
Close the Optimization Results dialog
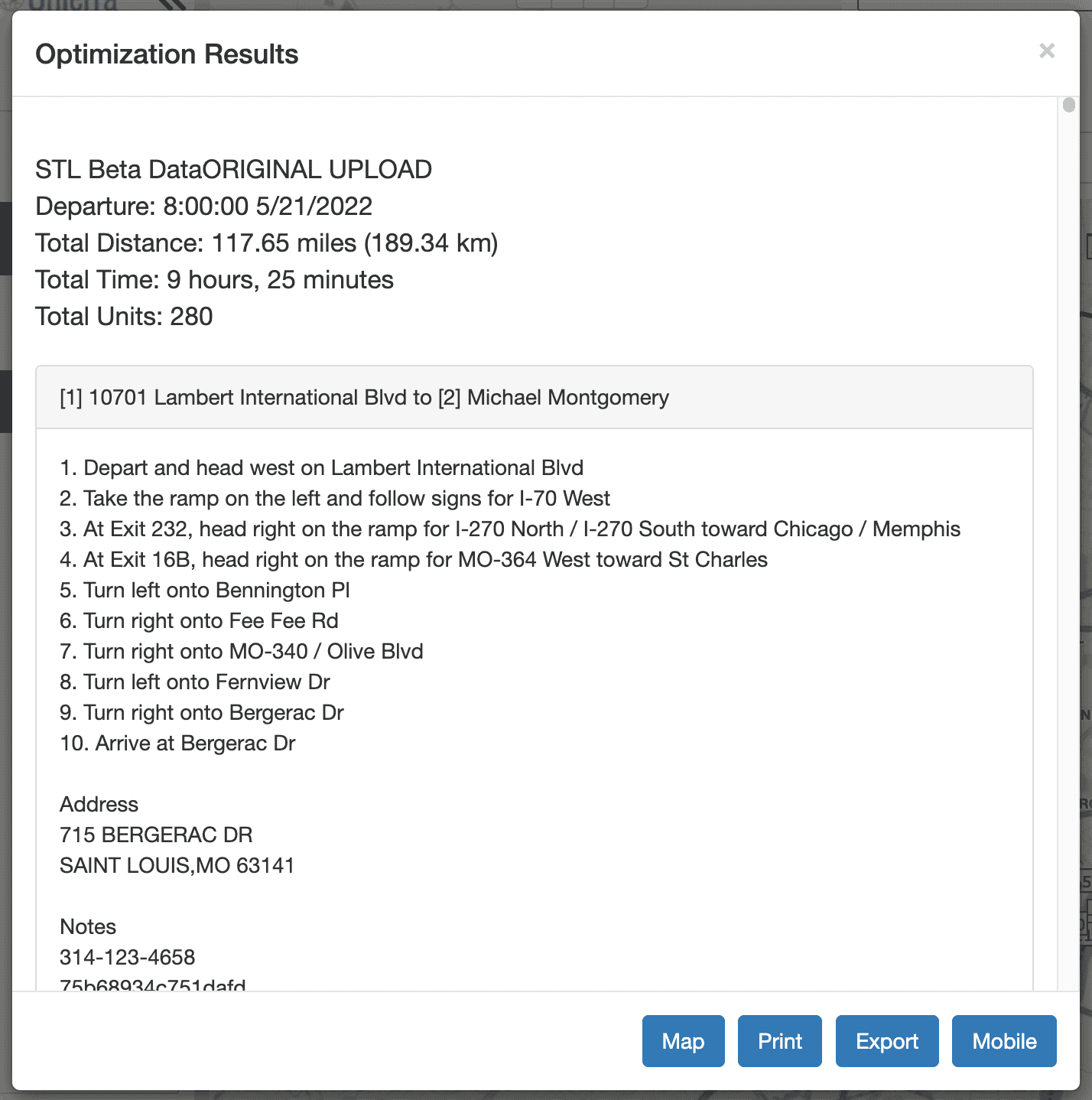[x=1047, y=51]
